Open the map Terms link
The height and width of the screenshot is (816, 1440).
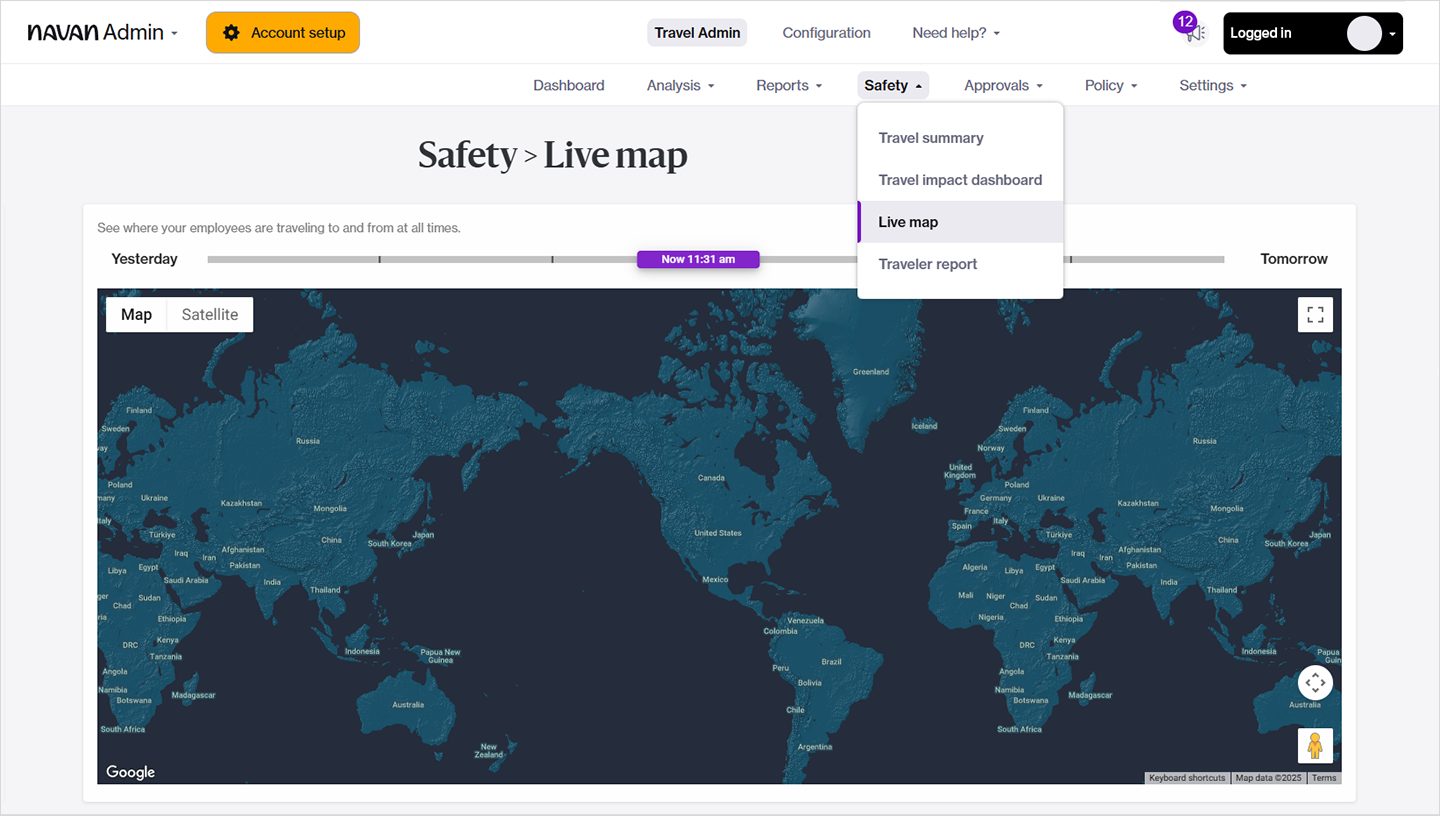click(1323, 778)
